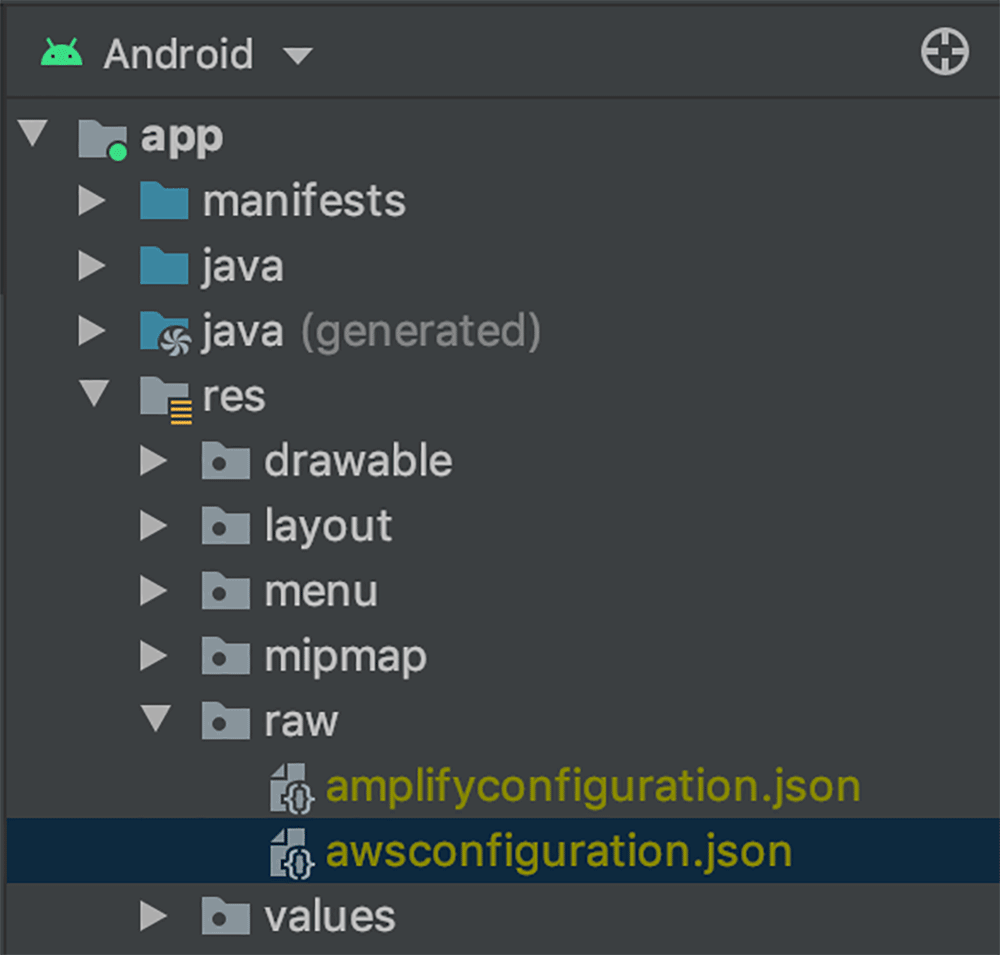Select the layout folder label
The image size is (1000, 955).
pyautogui.click(x=328, y=527)
